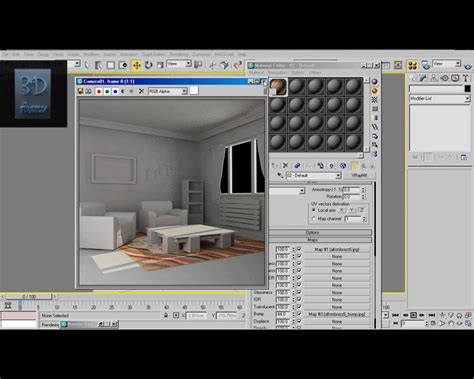474x379 pixels.
Task: Toggle the IOR map checkbox
Action: pyautogui.click(x=299, y=299)
